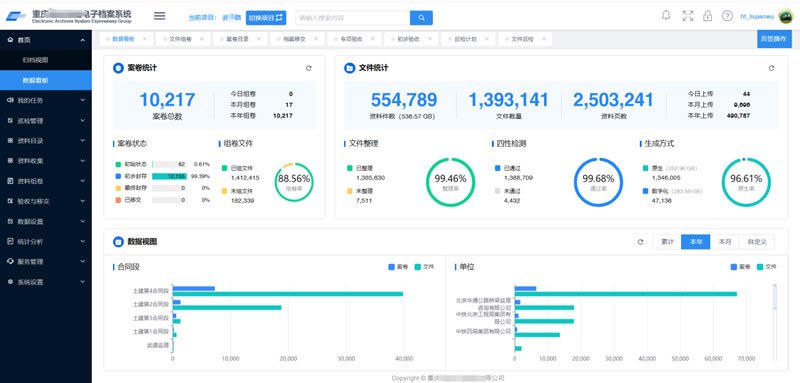Image resolution: width=800 pixels, height=383 pixels.
Task: Click the 切换项目 button
Action: [x=266, y=18]
